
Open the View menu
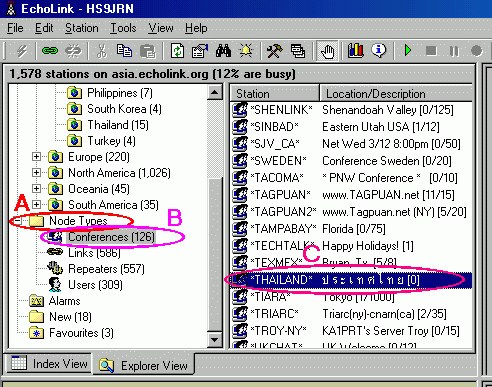pos(161,28)
